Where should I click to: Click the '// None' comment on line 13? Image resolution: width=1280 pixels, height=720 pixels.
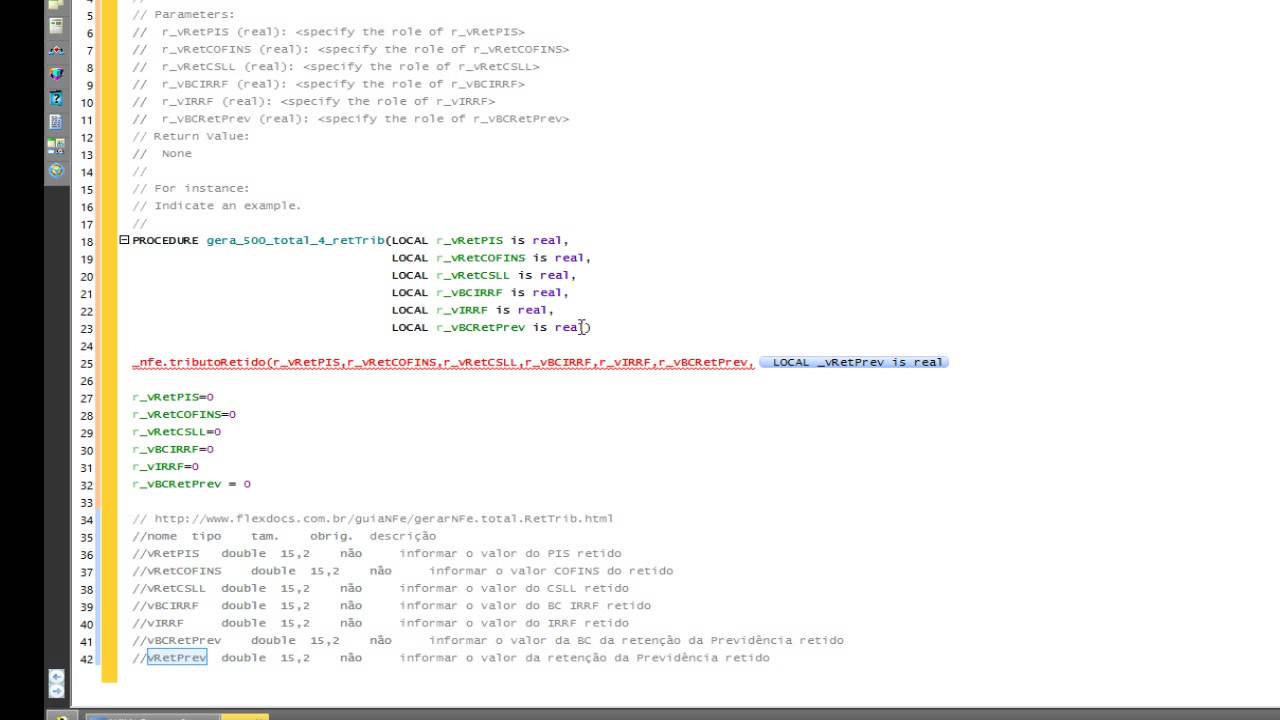click(162, 154)
